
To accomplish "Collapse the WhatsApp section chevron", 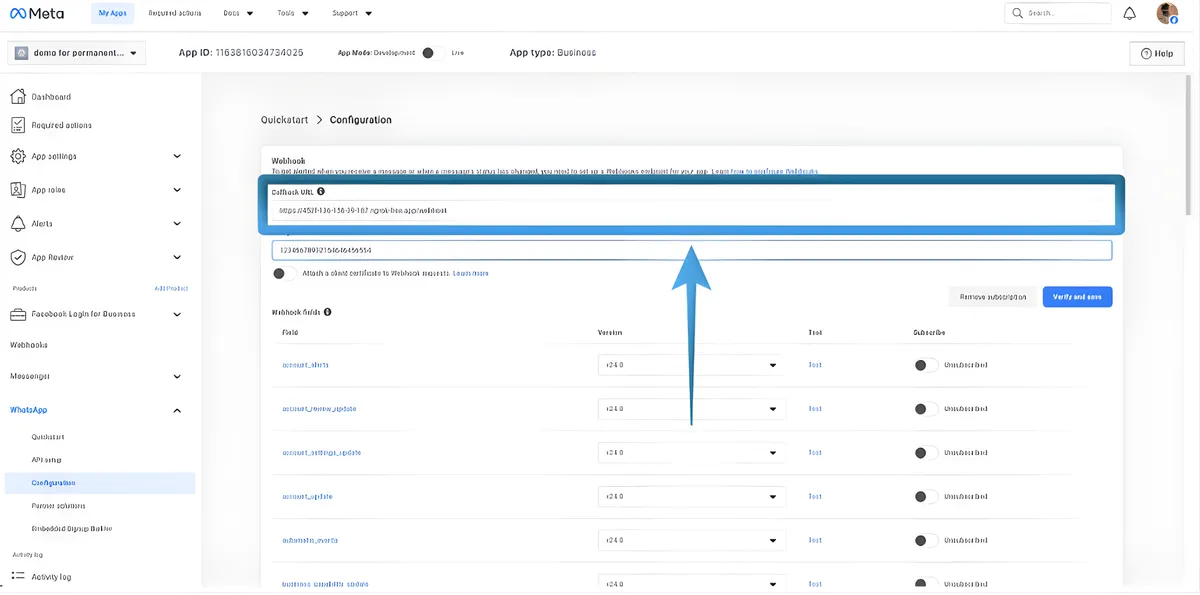I will point(177,410).
